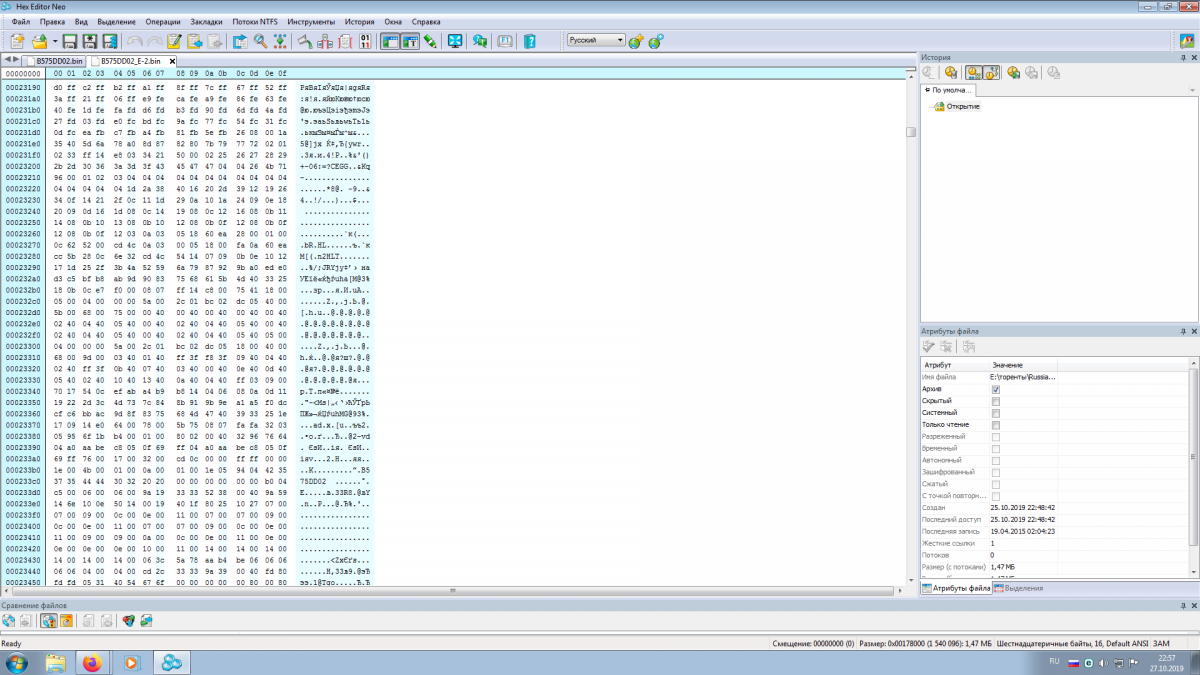Click the Help question mark toolbar icon
Image resolution: width=1200 pixels, height=675 pixels.
pyautogui.click(x=530, y=41)
